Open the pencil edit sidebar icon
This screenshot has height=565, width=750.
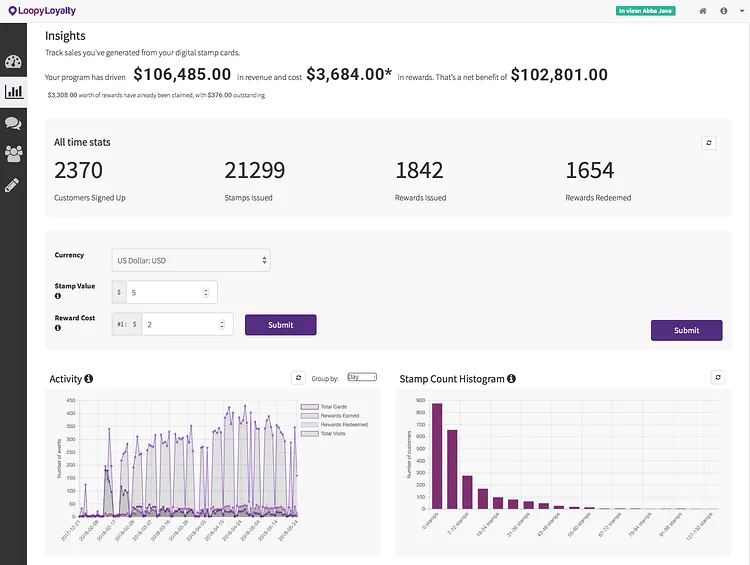point(12,185)
